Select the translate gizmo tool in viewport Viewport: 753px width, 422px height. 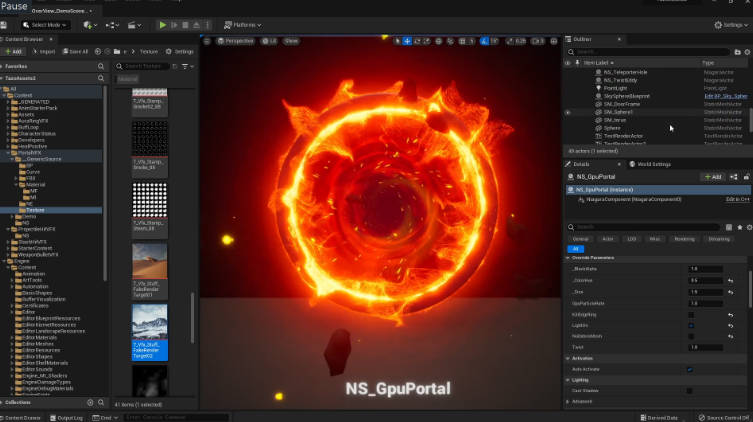point(407,41)
